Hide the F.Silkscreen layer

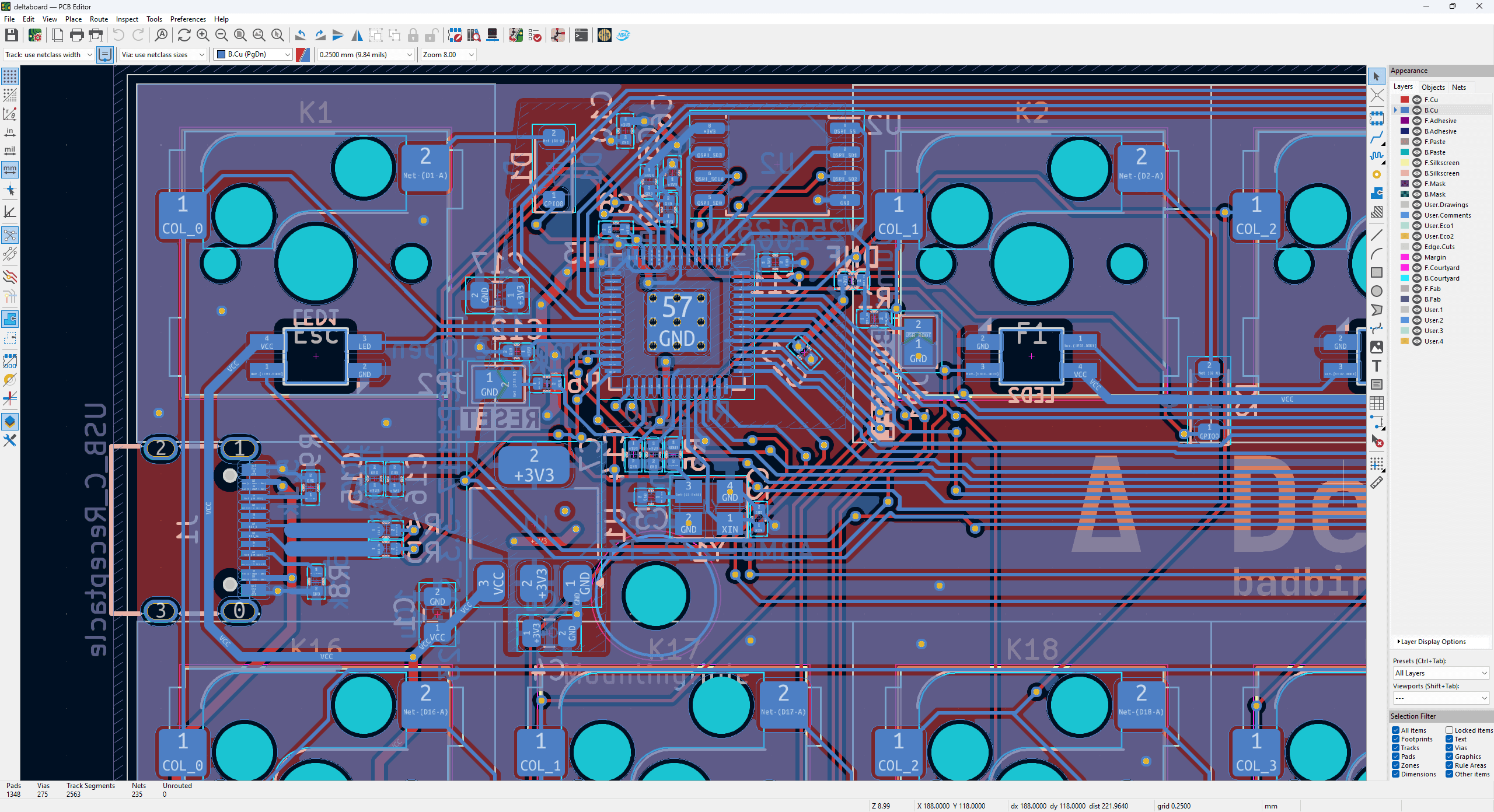(1416, 163)
